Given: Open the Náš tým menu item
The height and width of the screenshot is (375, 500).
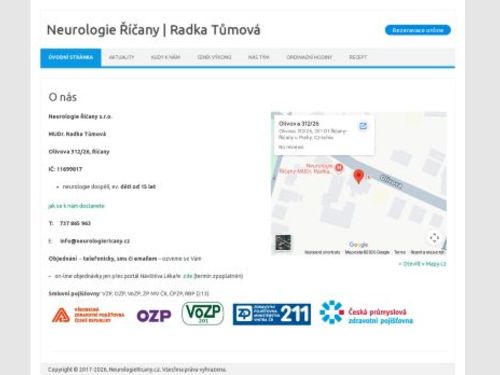Looking at the screenshot, I should (258, 57).
